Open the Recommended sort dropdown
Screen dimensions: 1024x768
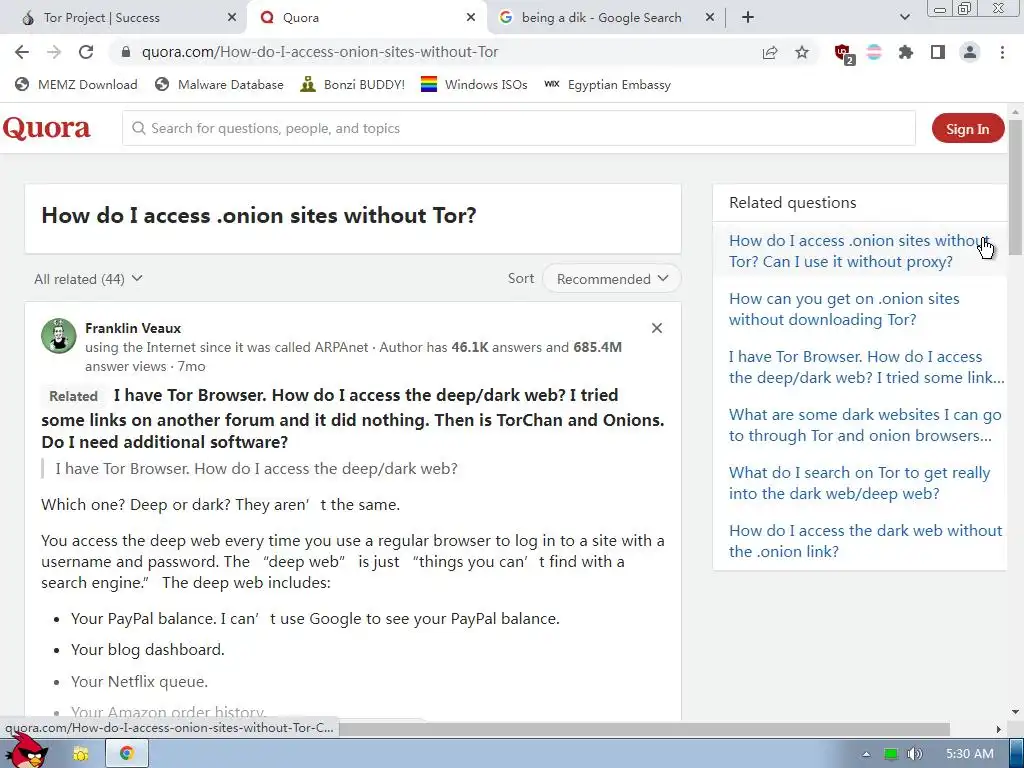pos(612,279)
